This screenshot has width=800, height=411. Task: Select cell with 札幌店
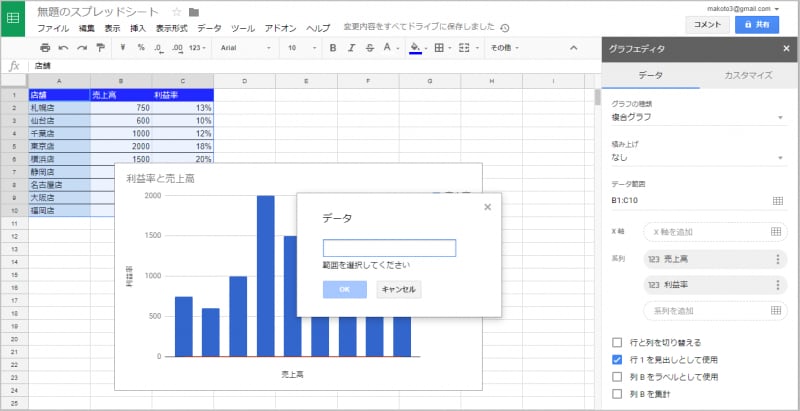pos(59,108)
